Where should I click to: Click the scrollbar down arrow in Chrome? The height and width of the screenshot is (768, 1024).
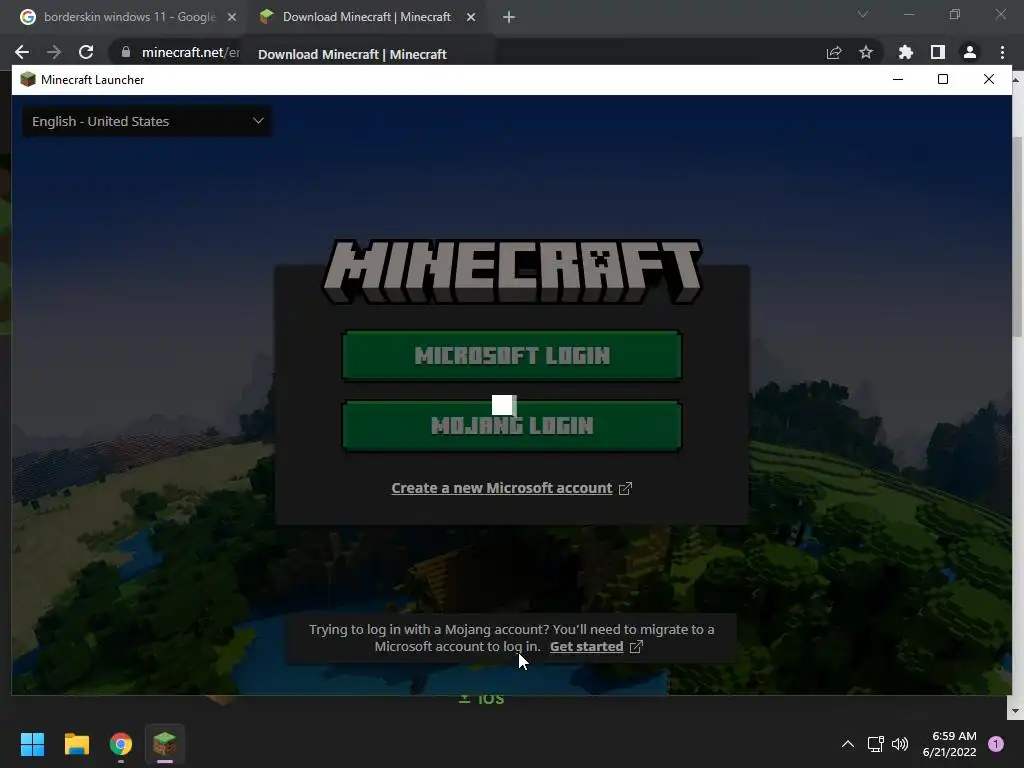(1017, 711)
